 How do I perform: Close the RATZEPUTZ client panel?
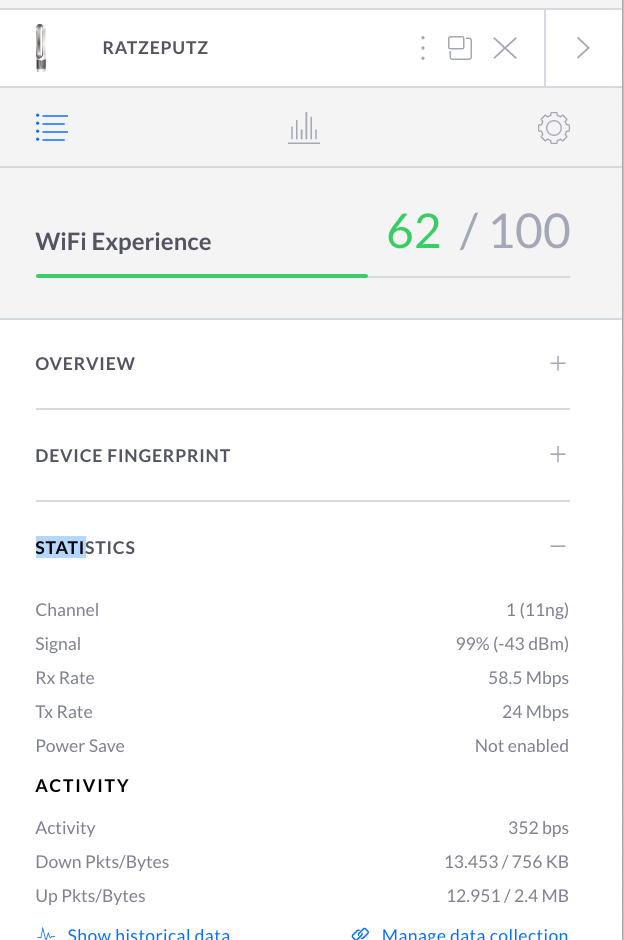tap(505, 48)
